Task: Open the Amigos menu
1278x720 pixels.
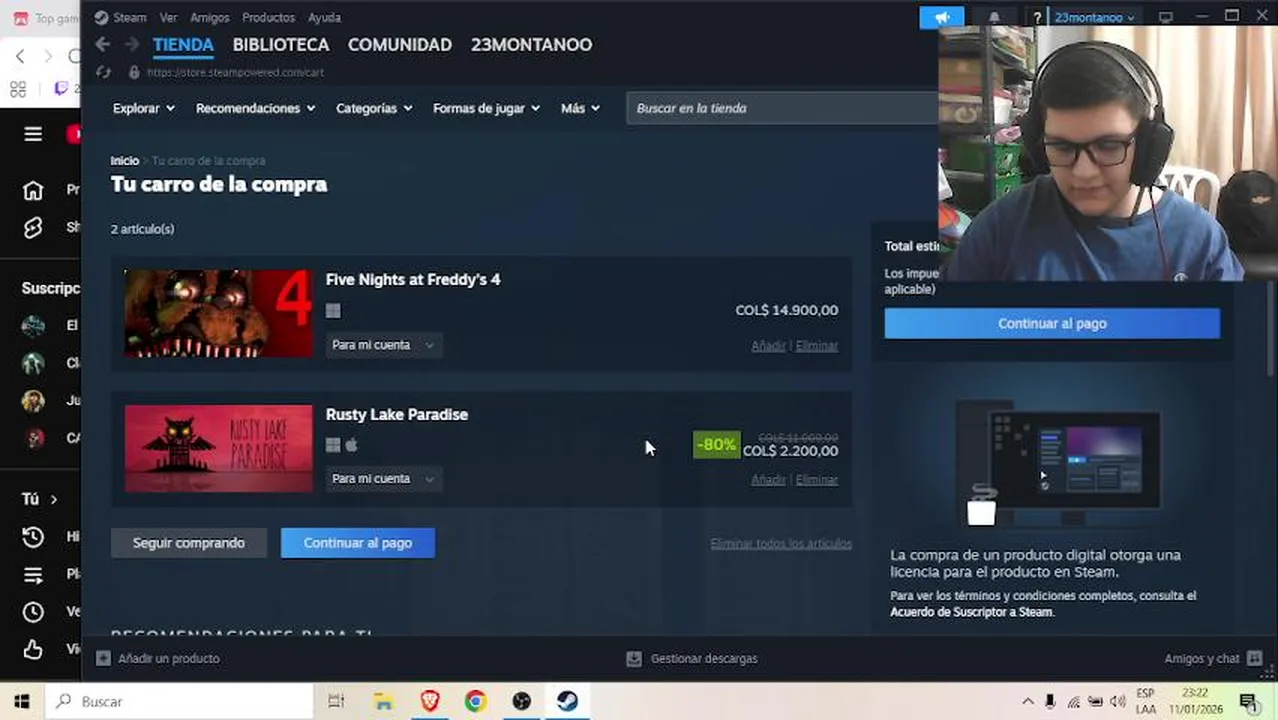Action: point(209,17)
